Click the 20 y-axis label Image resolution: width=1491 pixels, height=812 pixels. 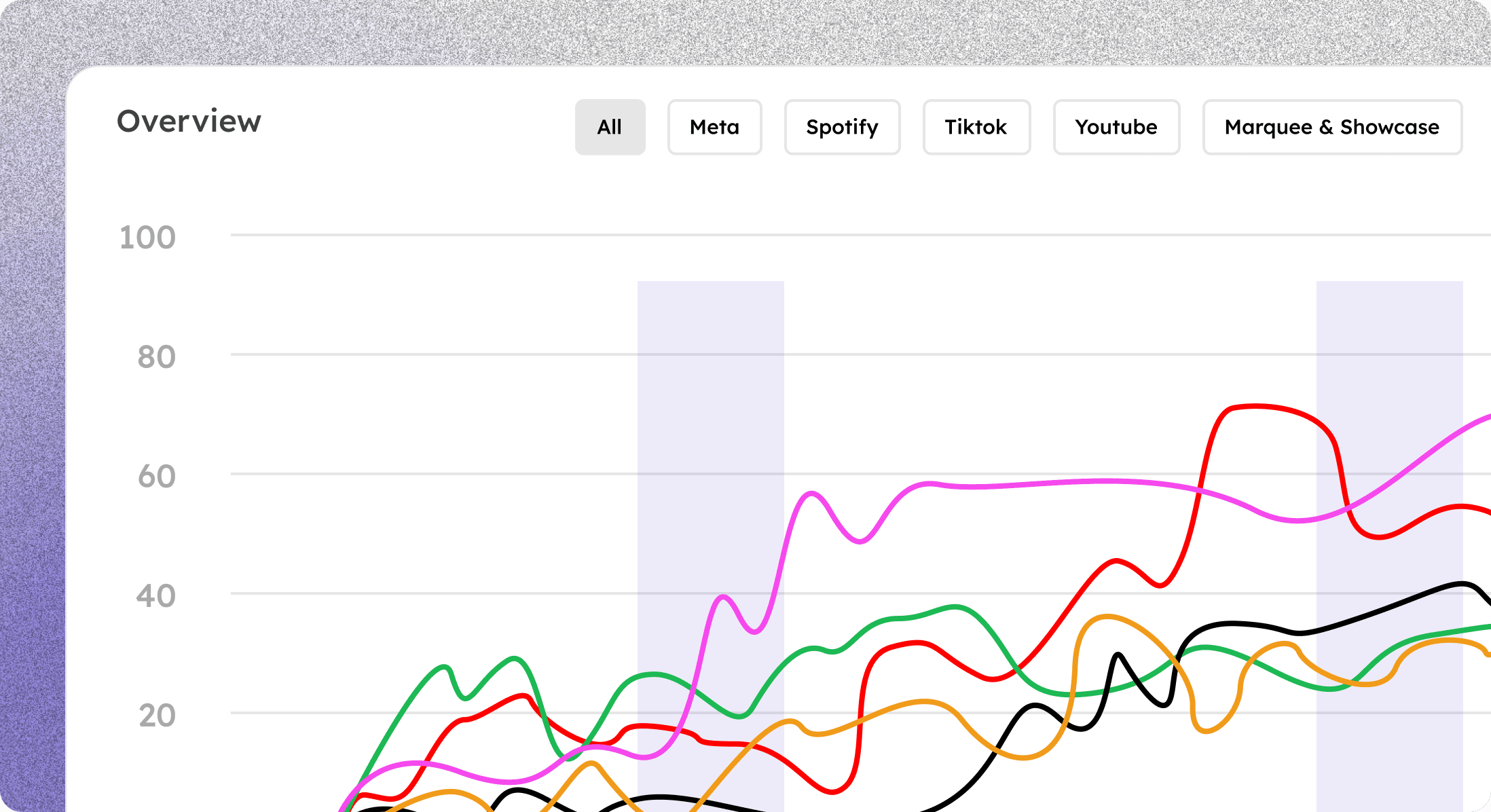click(x=157, y=716)
